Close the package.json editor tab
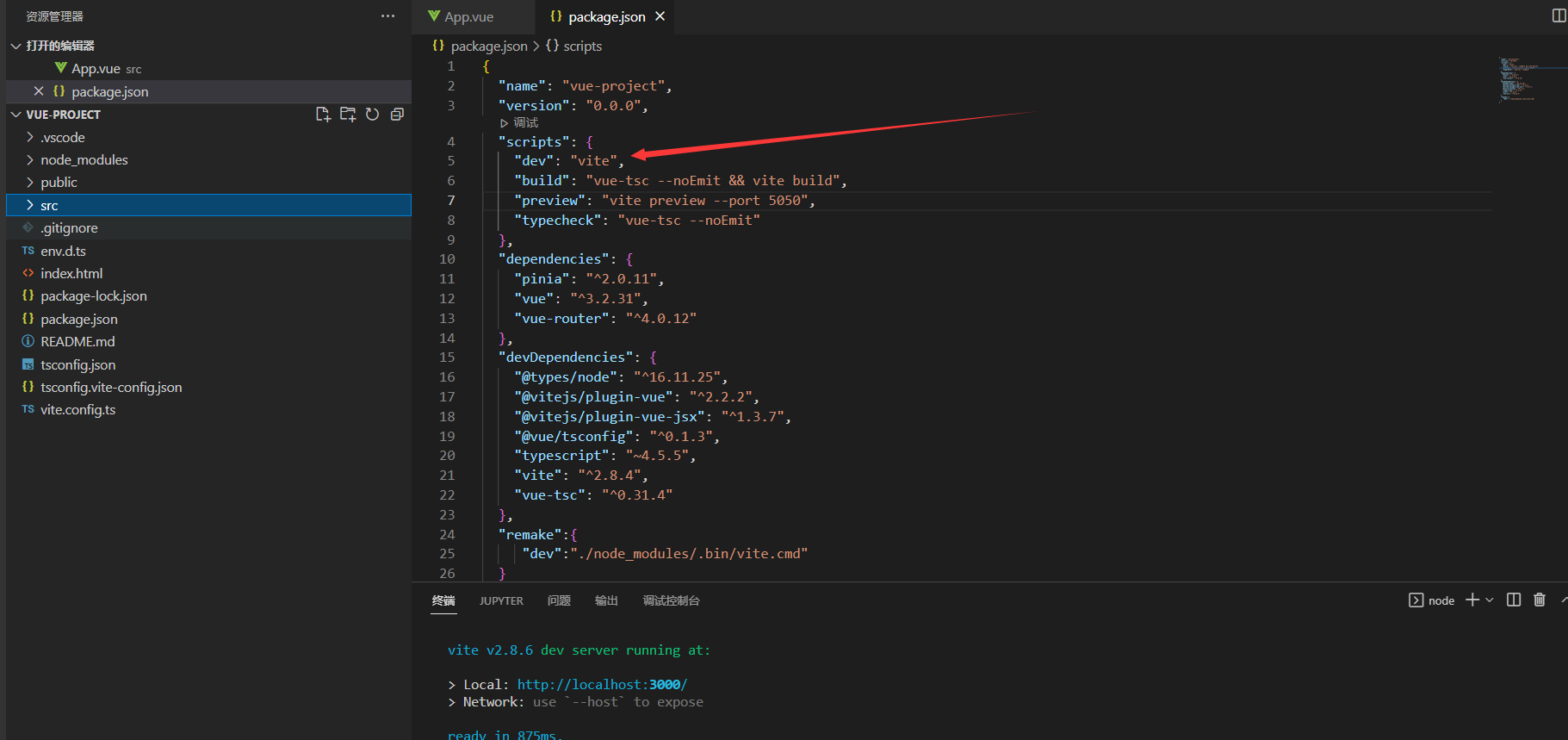The image size is (1568, 740). pos(660,16)
